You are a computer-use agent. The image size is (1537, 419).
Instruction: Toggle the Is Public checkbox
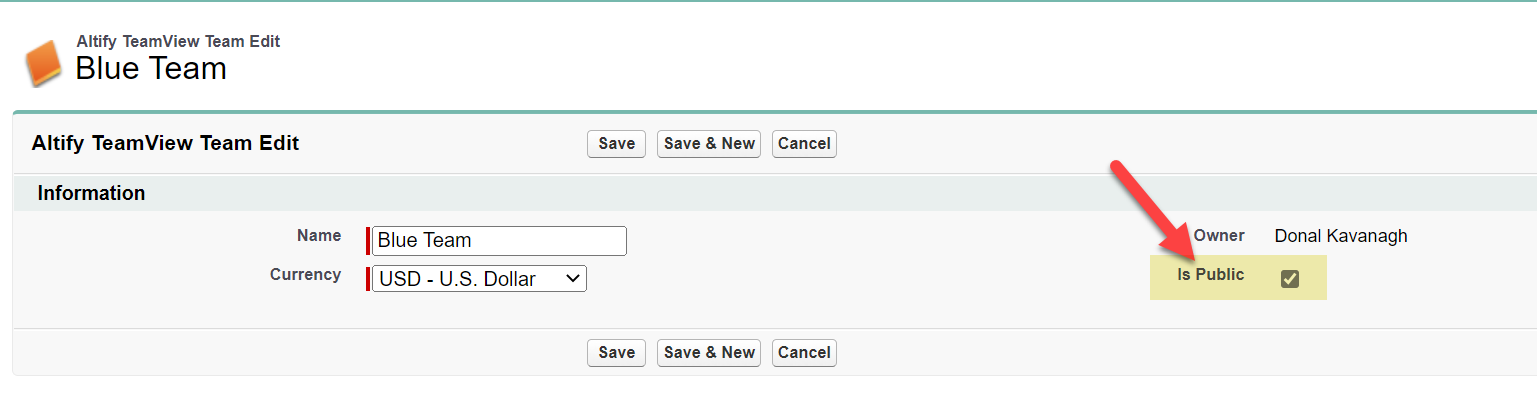[x=1290, y=279]
